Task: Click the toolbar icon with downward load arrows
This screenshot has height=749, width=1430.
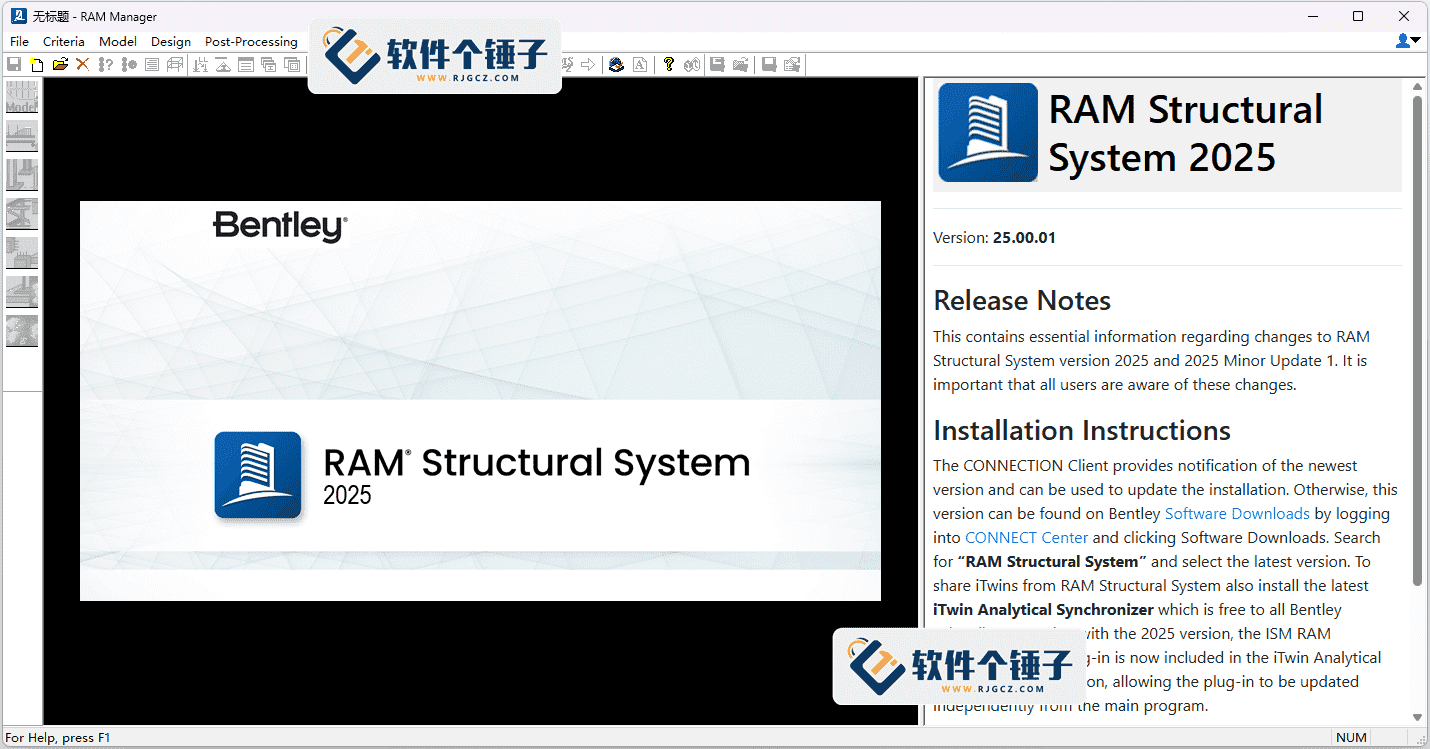Action: click(200, 64)
